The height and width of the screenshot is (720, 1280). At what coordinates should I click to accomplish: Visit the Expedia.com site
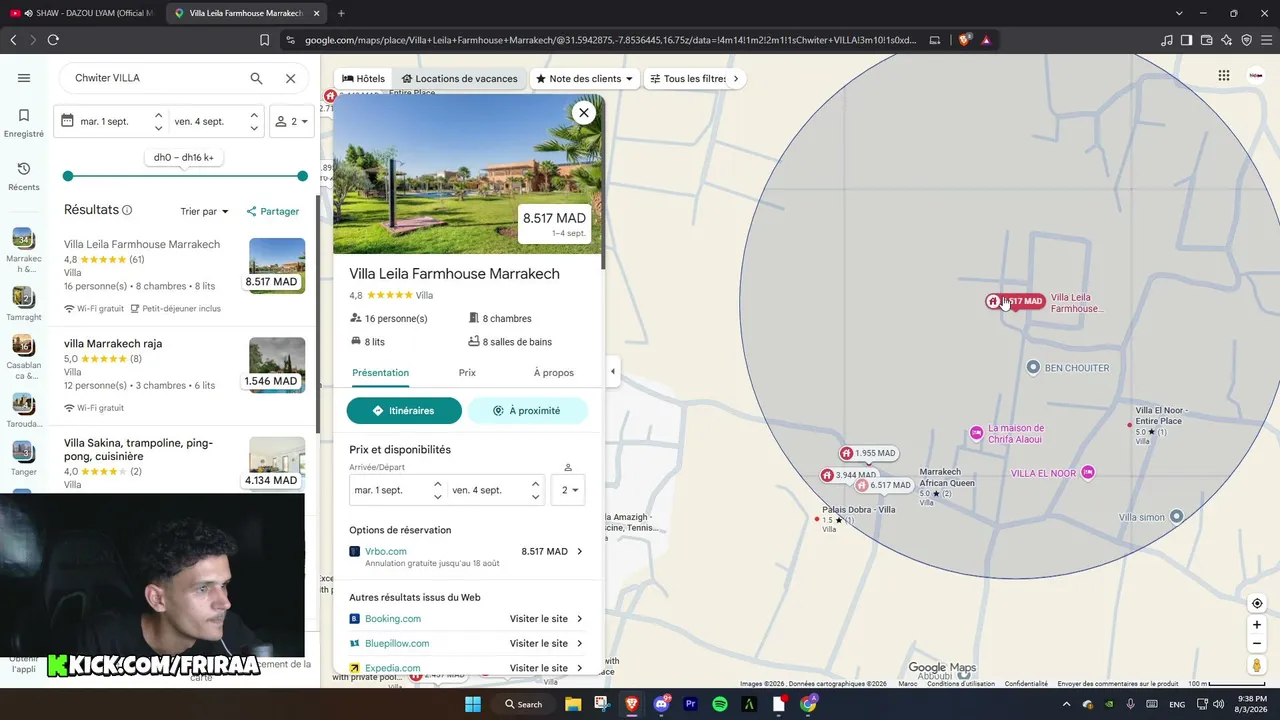tap(467, 668)
